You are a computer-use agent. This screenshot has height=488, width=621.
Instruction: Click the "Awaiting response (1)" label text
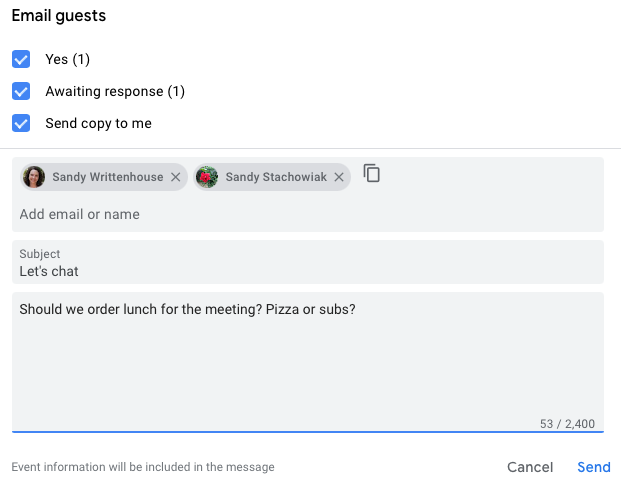[115, 92]
